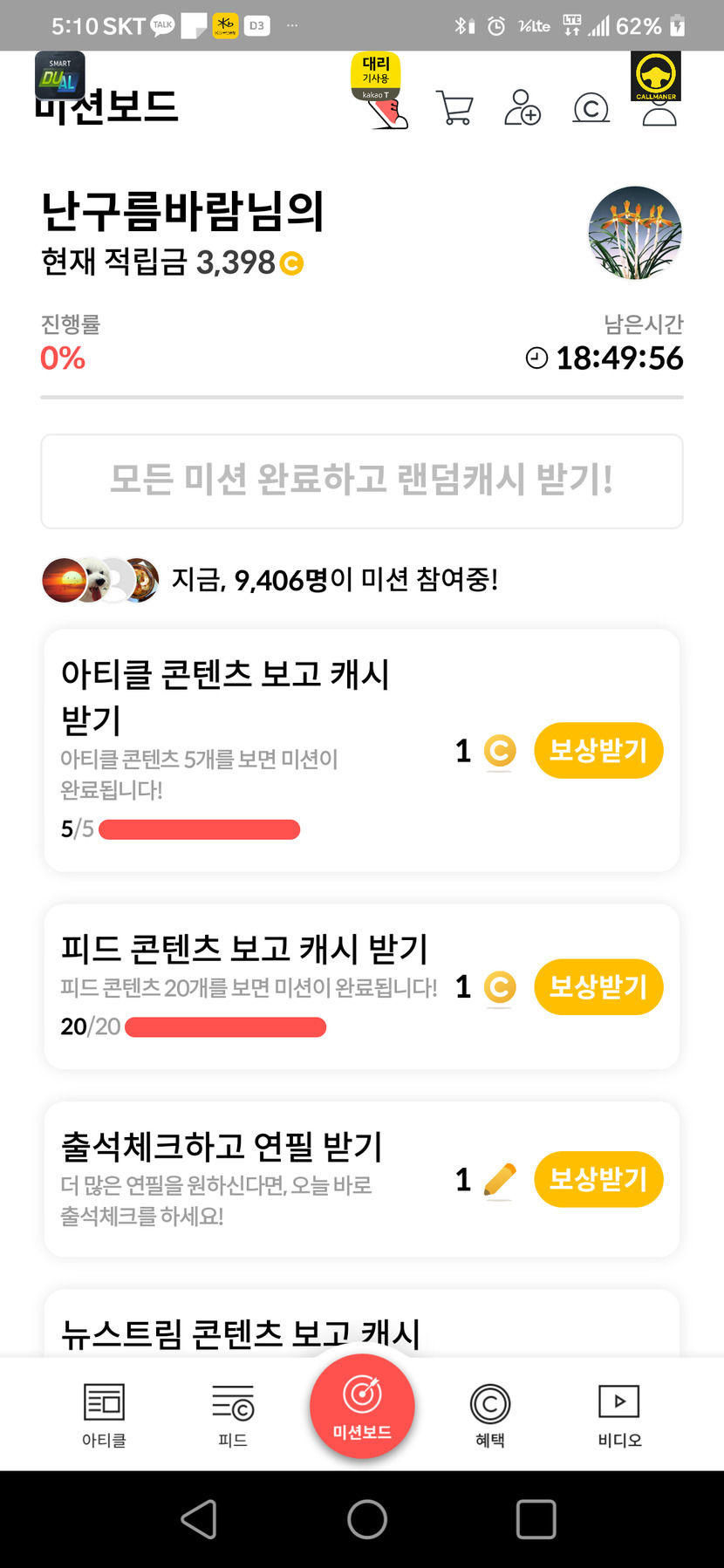Tap the flower profile picture
The image size is (724, 1568).
pos(635,233)
